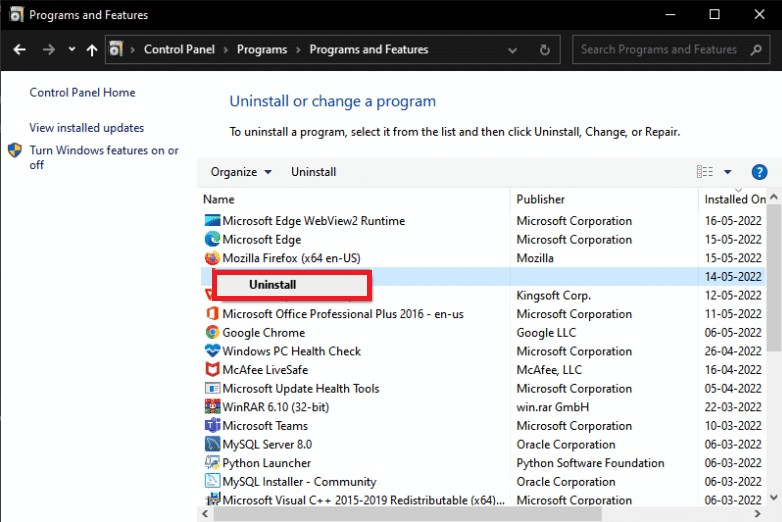Click the Microsoft Visual C++ Redistributable icon

(x=212, y=499)
